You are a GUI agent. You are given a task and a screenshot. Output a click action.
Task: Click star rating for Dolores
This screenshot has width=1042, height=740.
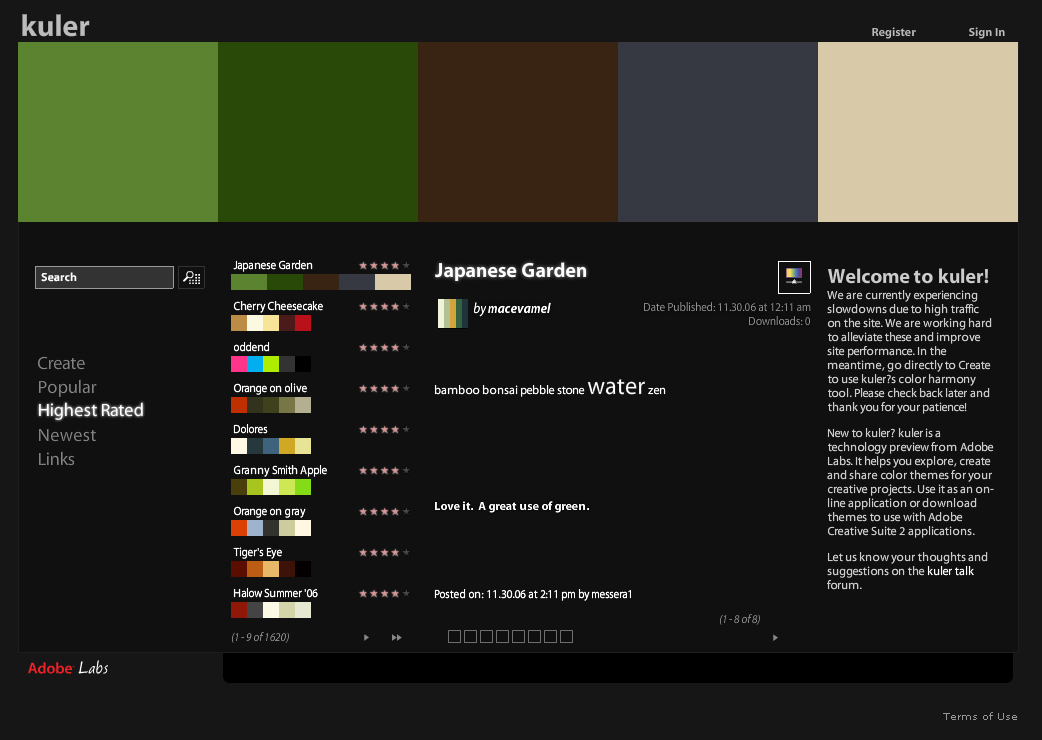[x=384, y=430]
